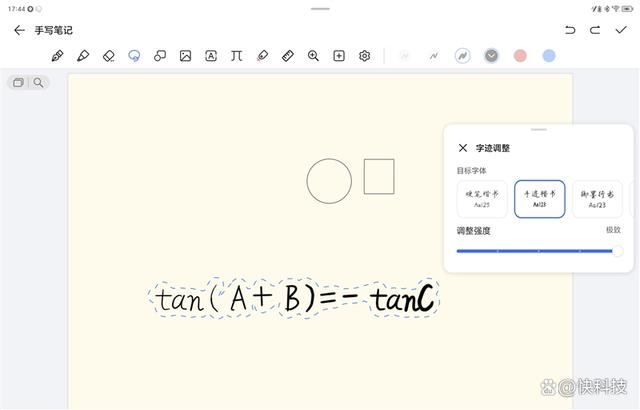Close the handwriting adjustment panel

463,148
